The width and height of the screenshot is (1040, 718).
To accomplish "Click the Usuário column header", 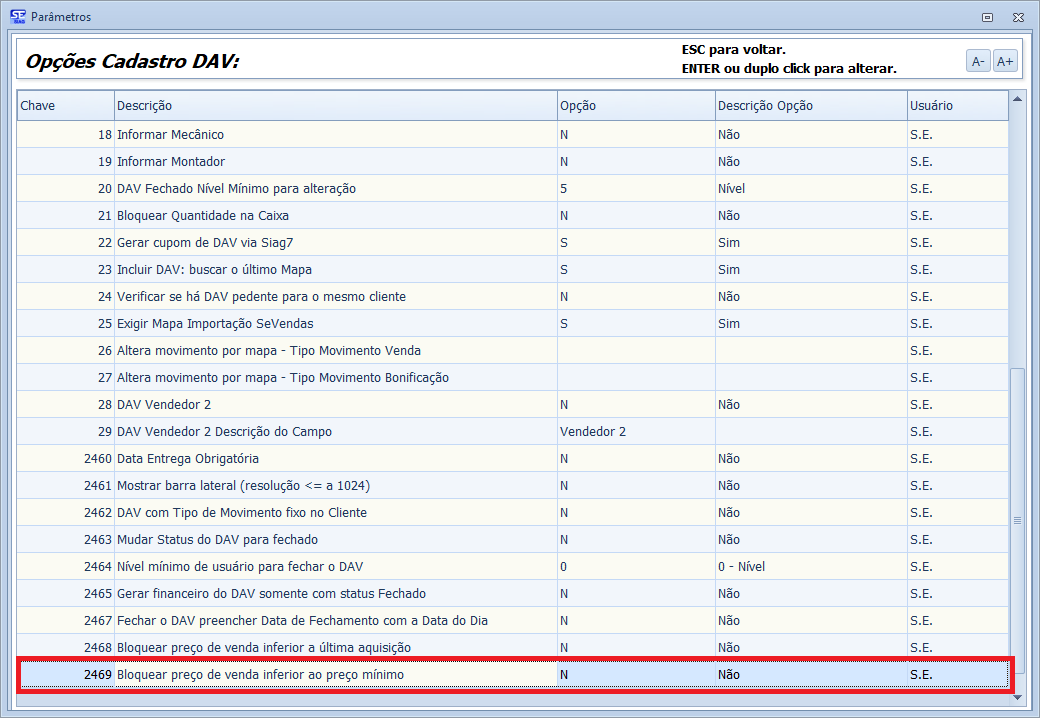I will (956, 106).
